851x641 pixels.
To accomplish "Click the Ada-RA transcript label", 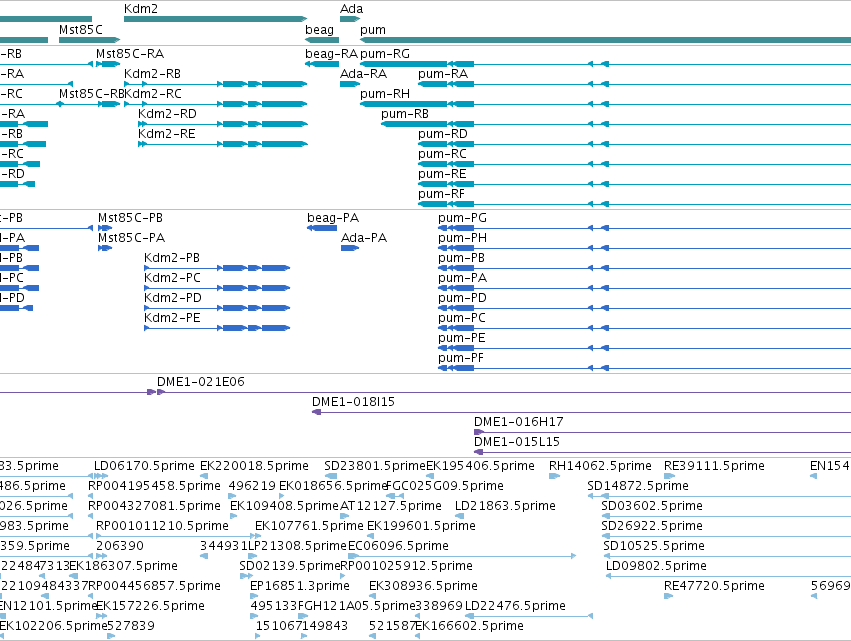I will tap(364, 74).
